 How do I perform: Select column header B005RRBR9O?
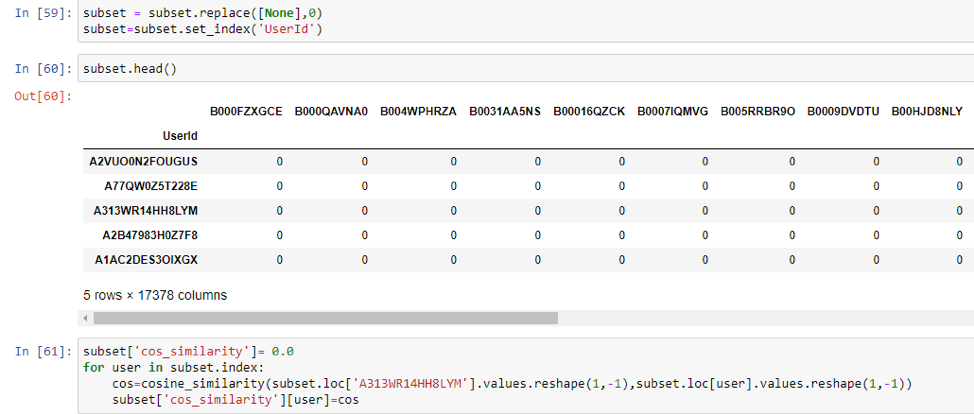point(758,112)
